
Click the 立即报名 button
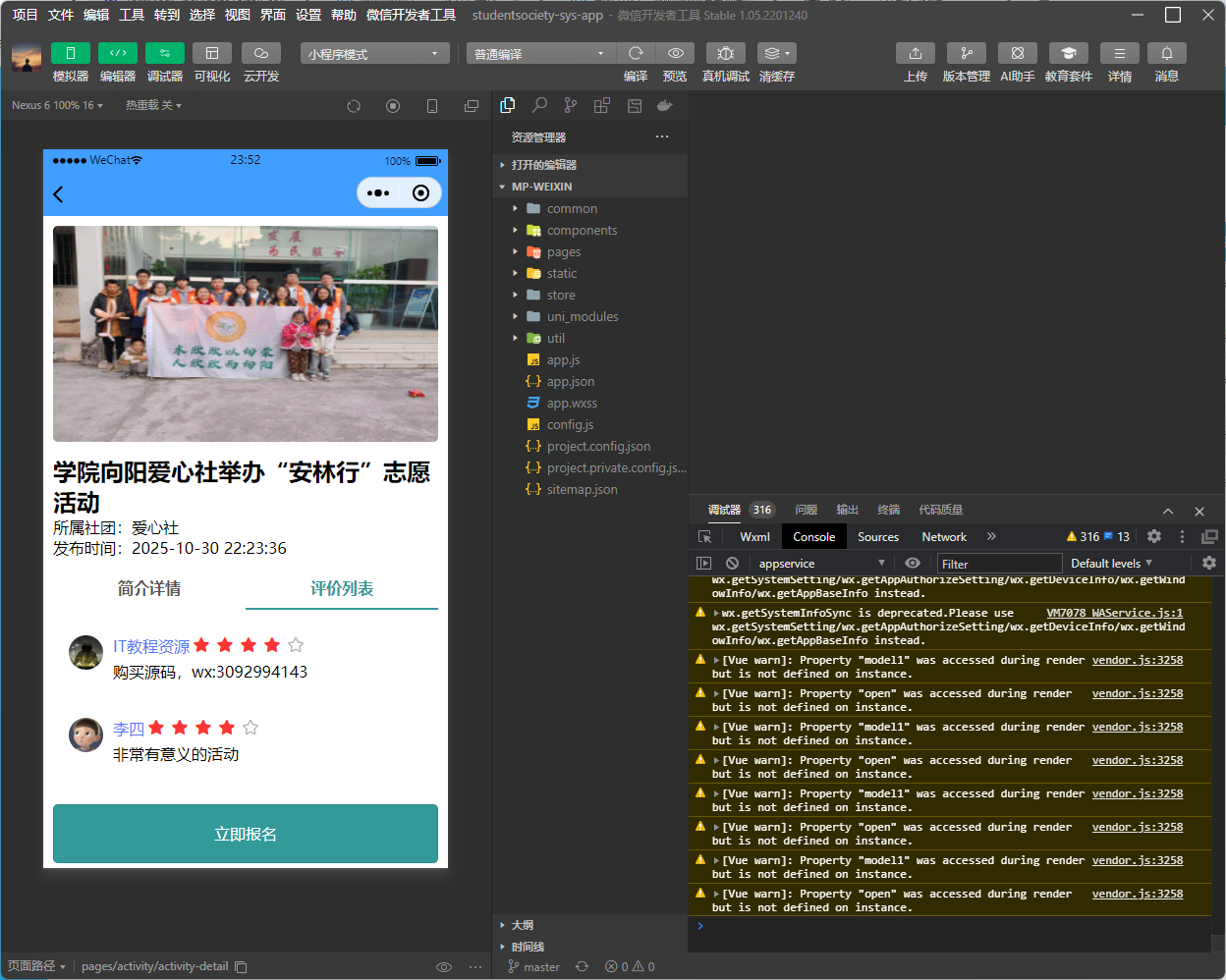tap(246, 834)
